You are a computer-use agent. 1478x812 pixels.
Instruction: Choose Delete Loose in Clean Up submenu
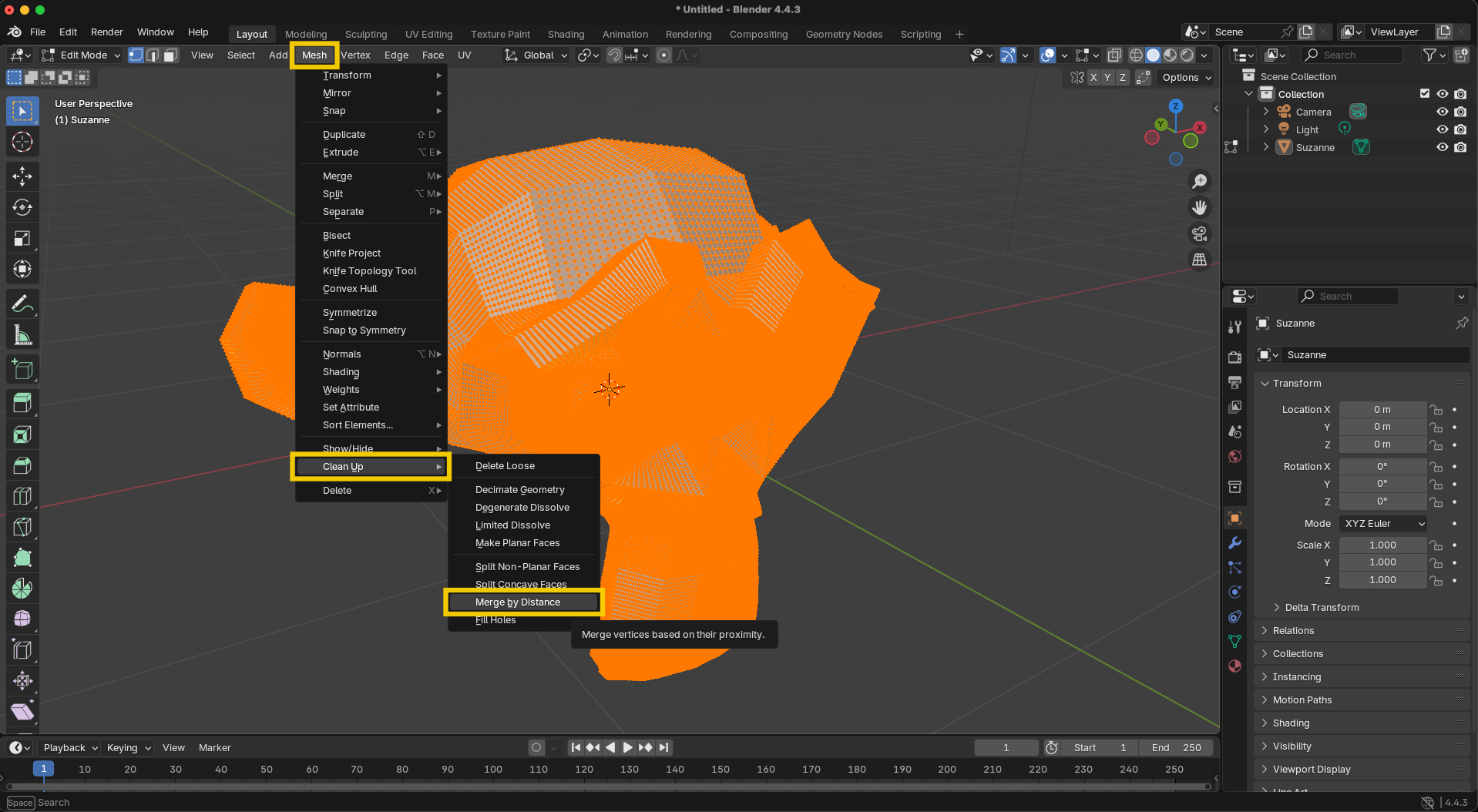point(524,465)
